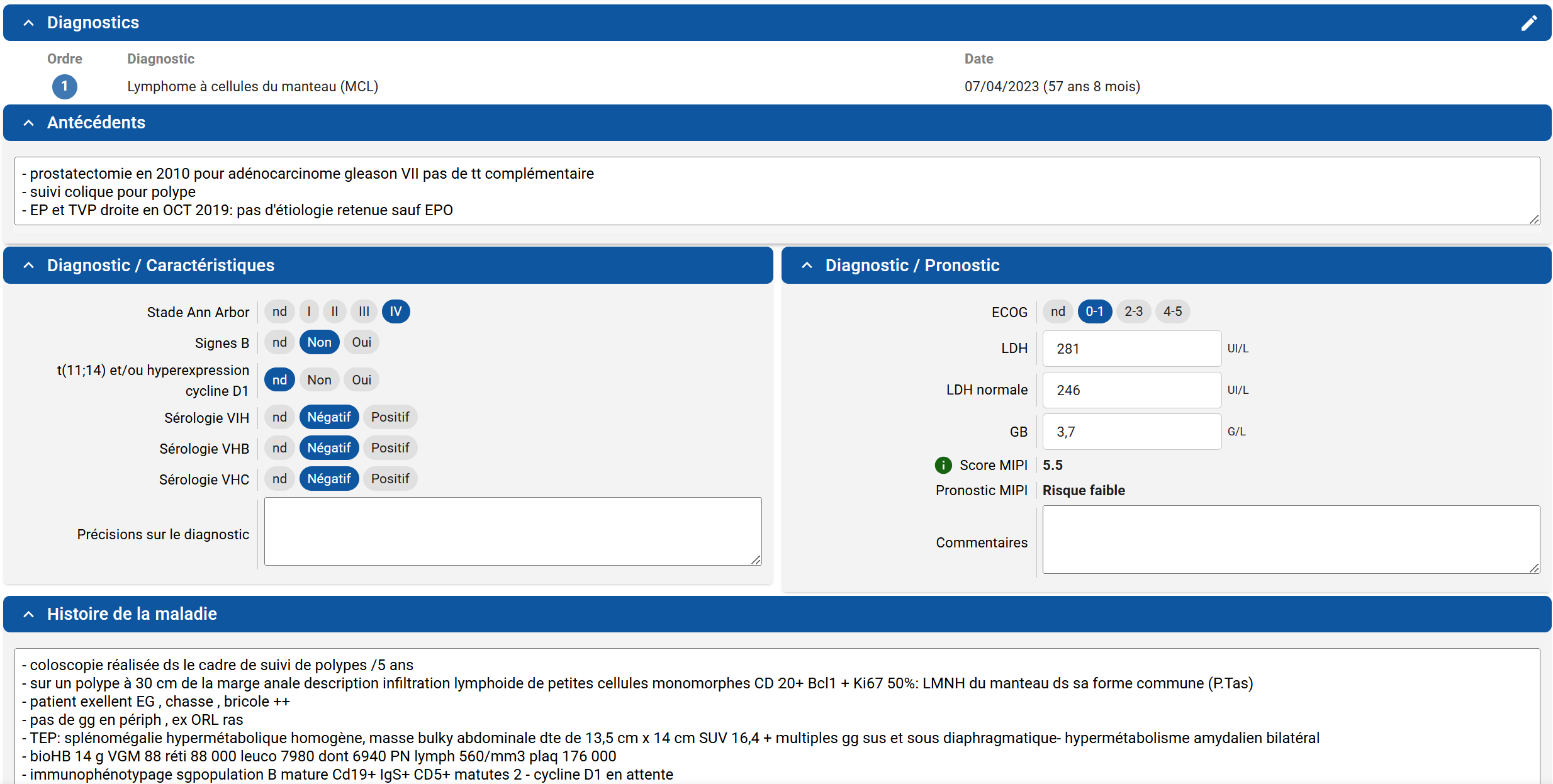Click the Lymphome à cellules du manteau row
1553x784 pixels.
pos(252,86)
